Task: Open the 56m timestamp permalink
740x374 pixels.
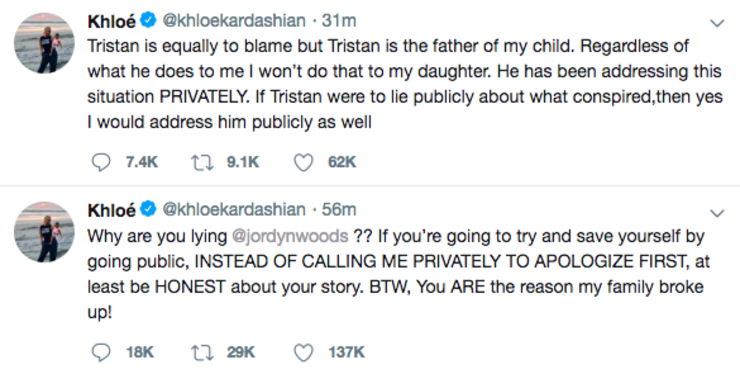Action: (x=339, y=209)
